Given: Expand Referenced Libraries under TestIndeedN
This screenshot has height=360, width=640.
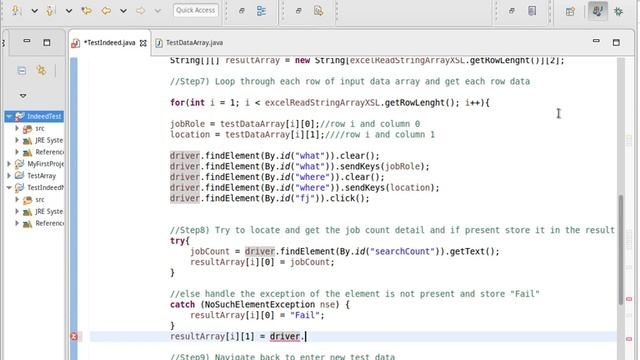Looking at the screenshot, I should point(17,223).
